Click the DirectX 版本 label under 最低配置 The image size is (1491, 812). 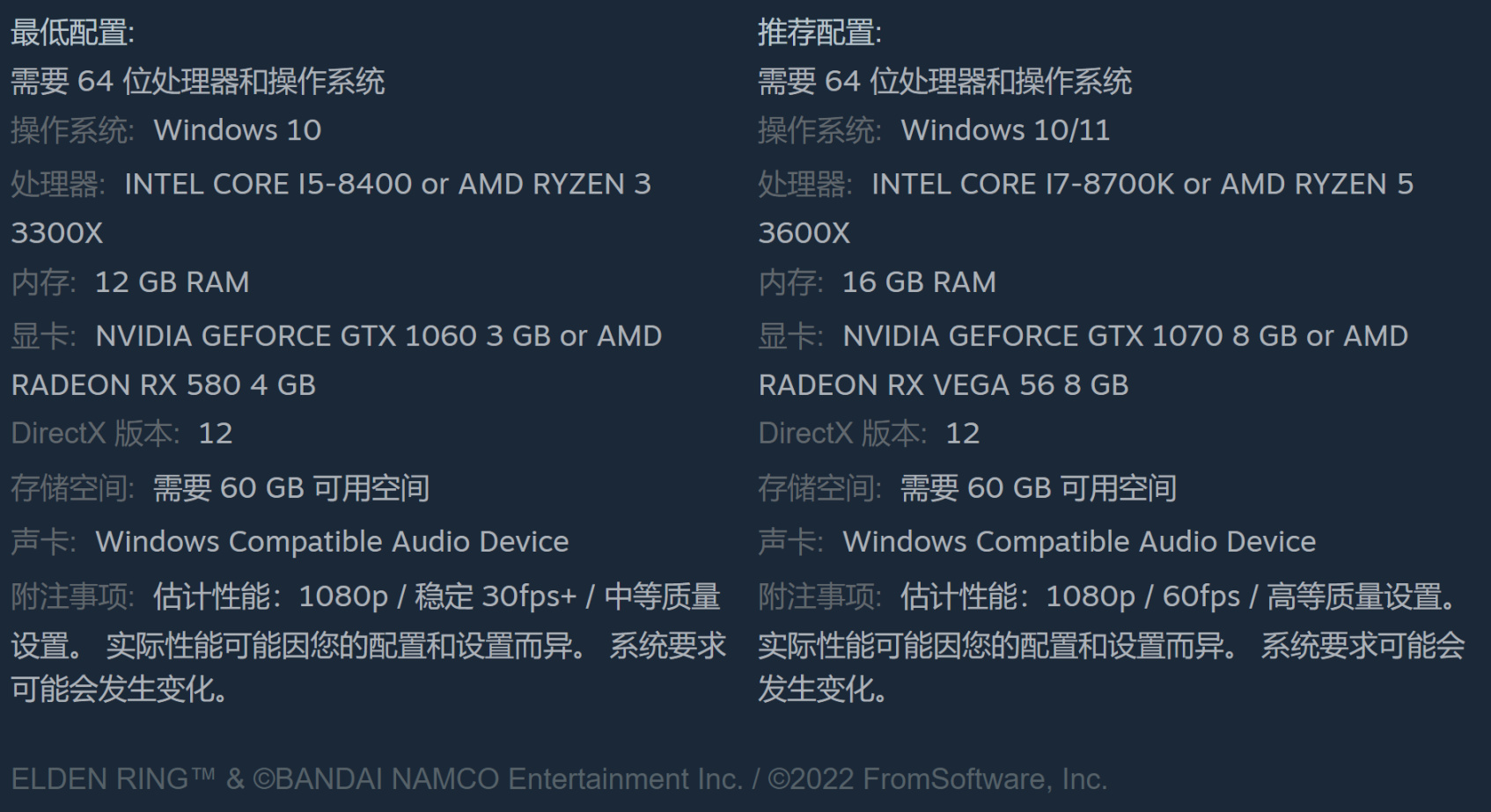click(95, 434)
